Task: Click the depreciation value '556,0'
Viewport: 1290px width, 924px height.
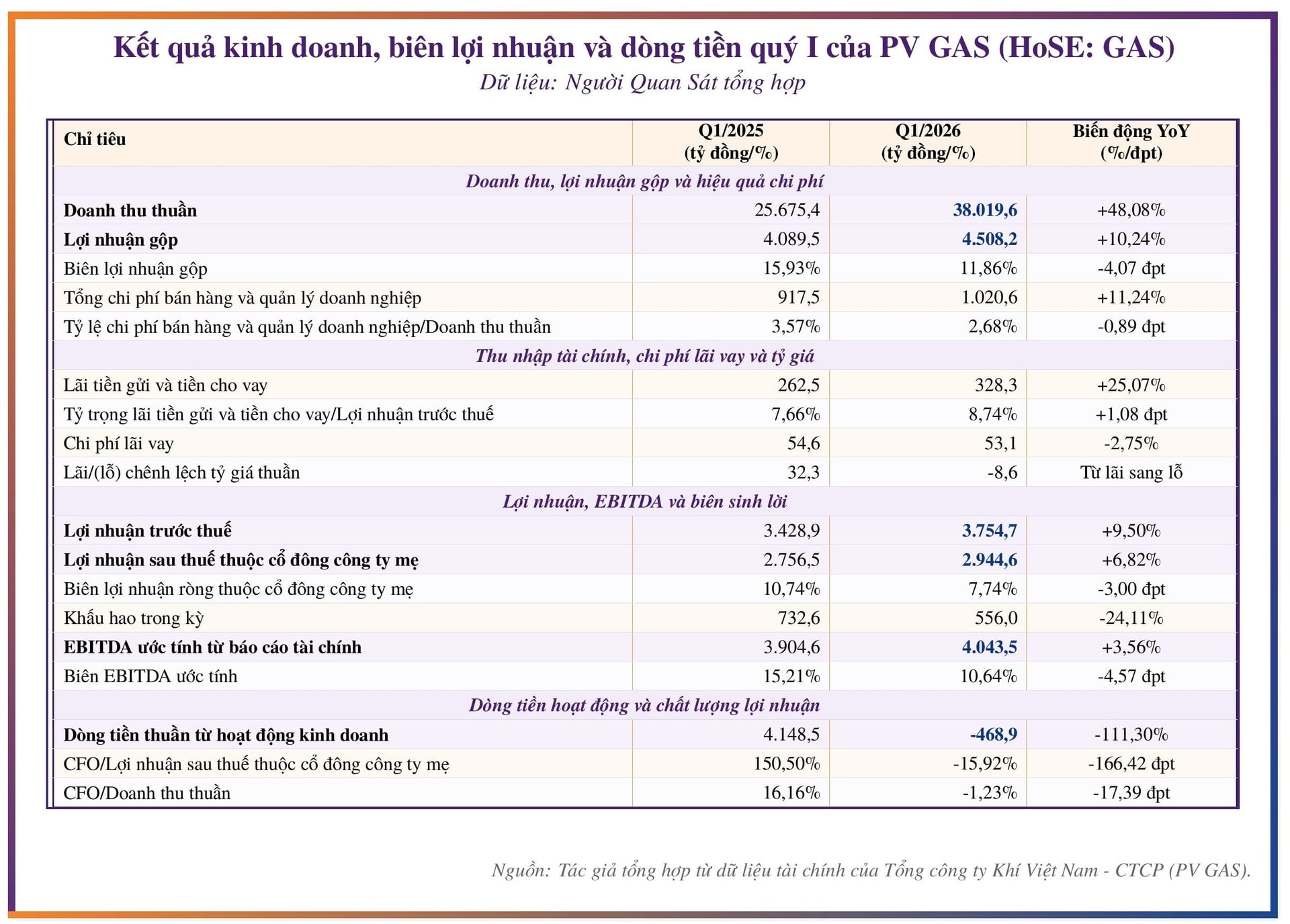Action: 996,618
